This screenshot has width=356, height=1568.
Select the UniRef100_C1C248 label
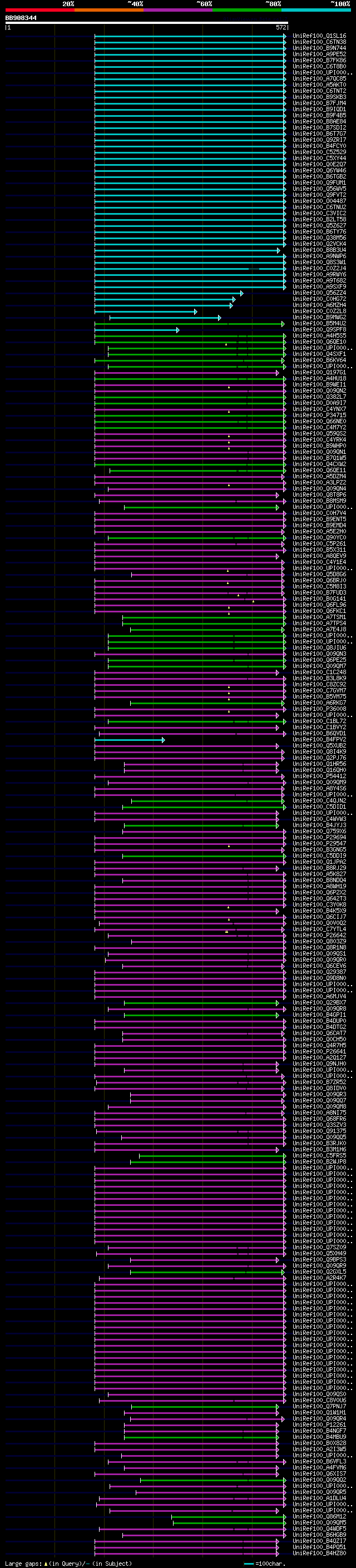(x=319, y=672)
